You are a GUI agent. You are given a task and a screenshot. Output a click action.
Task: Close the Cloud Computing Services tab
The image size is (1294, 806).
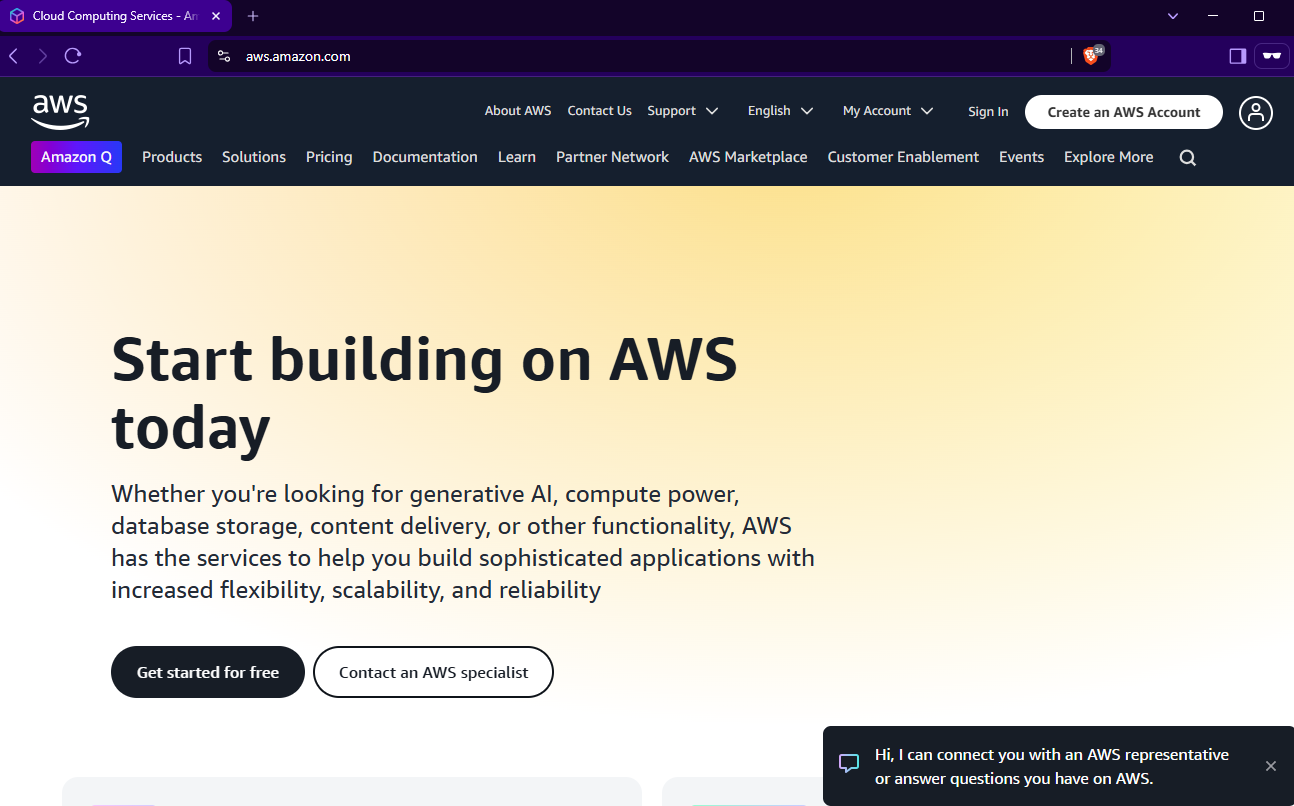click(x=216, y=16)
